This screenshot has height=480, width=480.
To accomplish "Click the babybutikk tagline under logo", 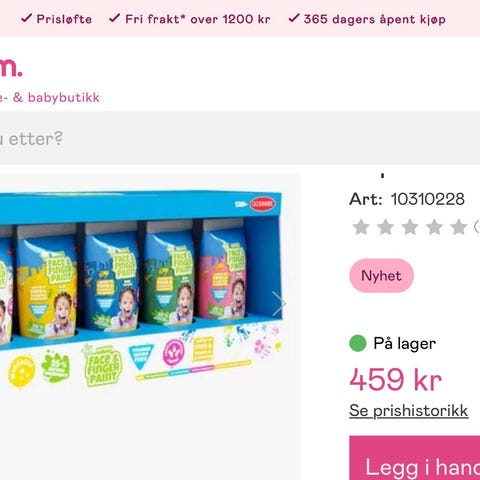I will [x=50, y=97].
